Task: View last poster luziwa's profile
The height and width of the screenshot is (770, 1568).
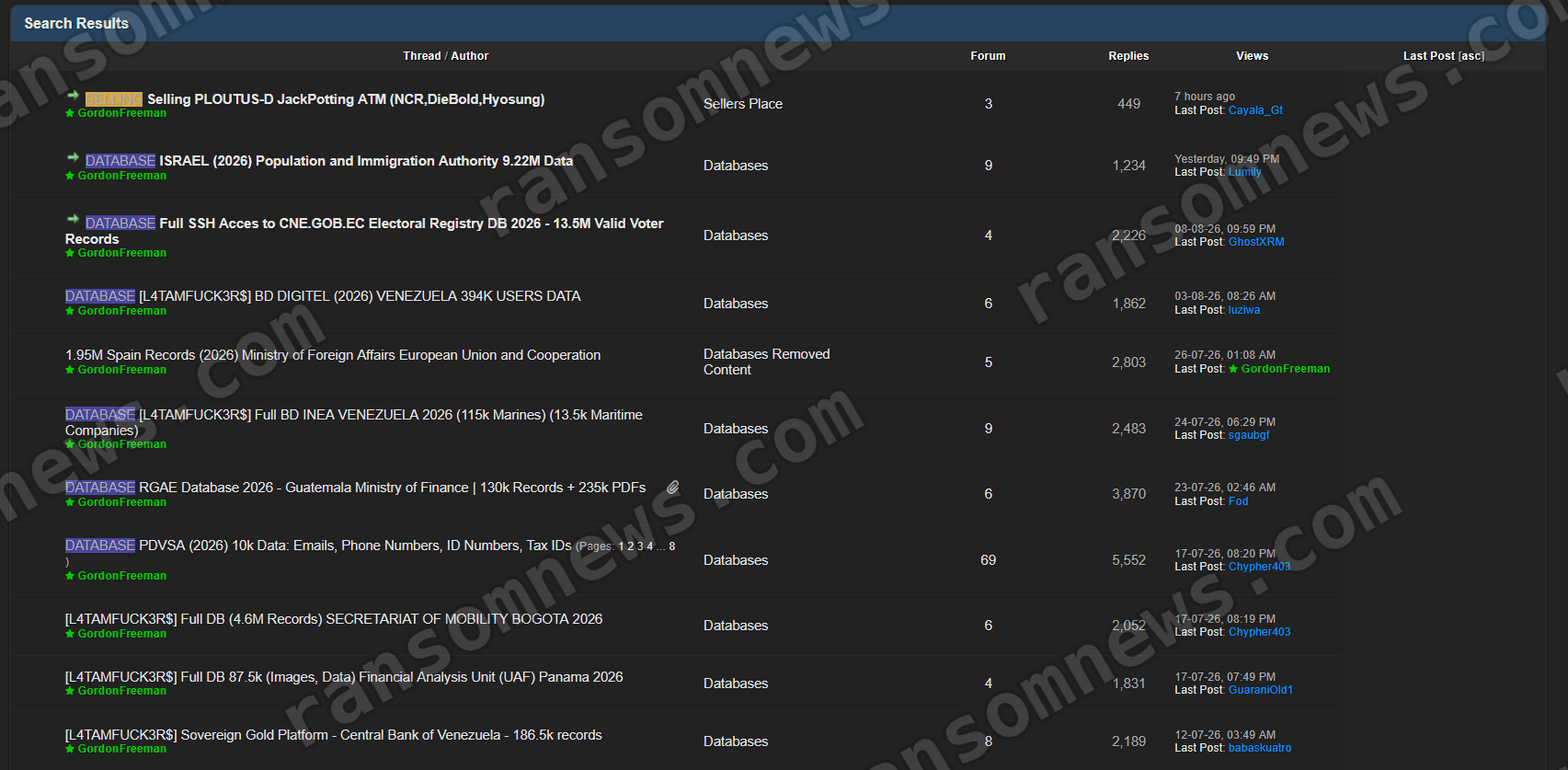Action: point(1244,310)
